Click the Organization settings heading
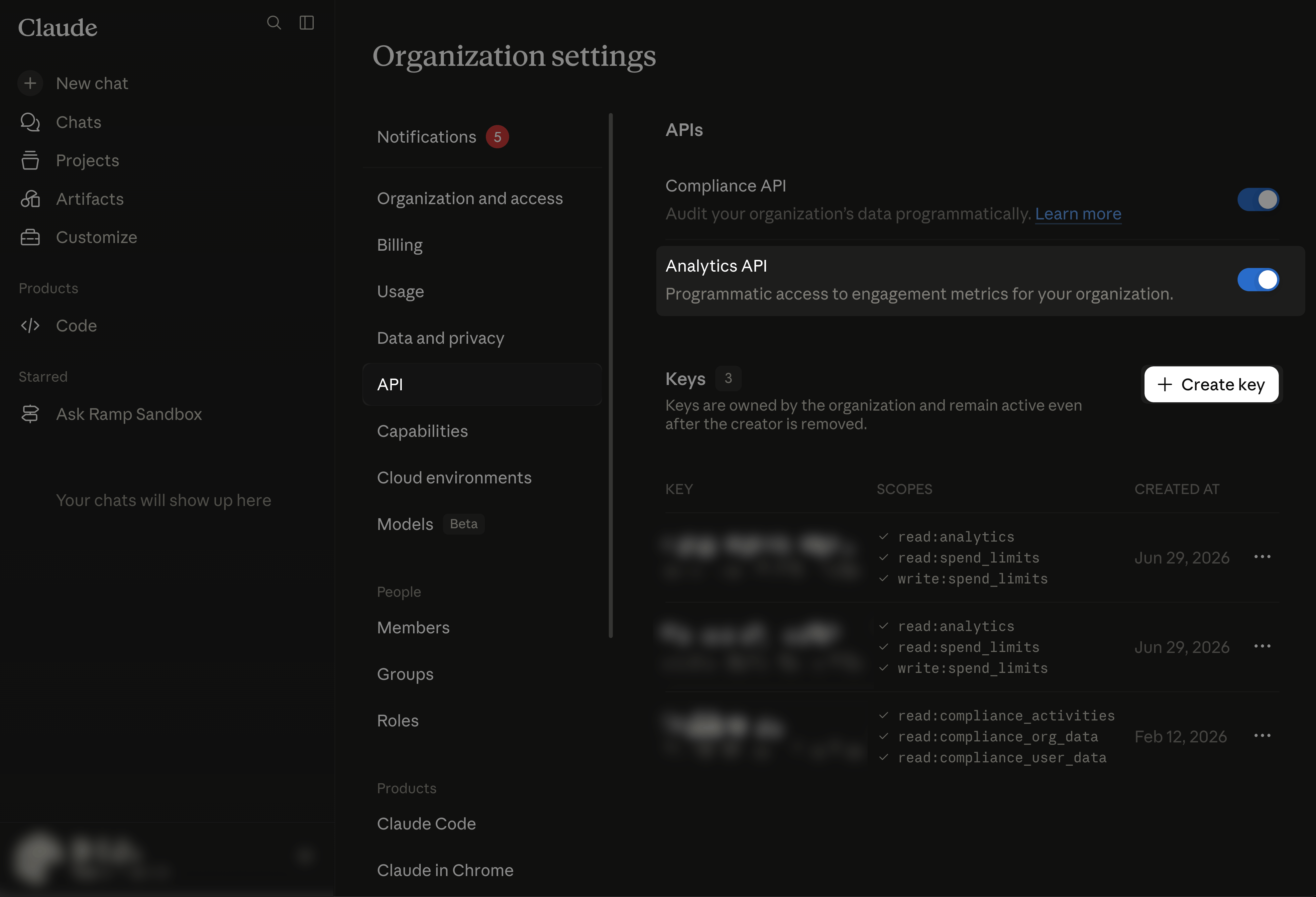 tap(514, 57)
